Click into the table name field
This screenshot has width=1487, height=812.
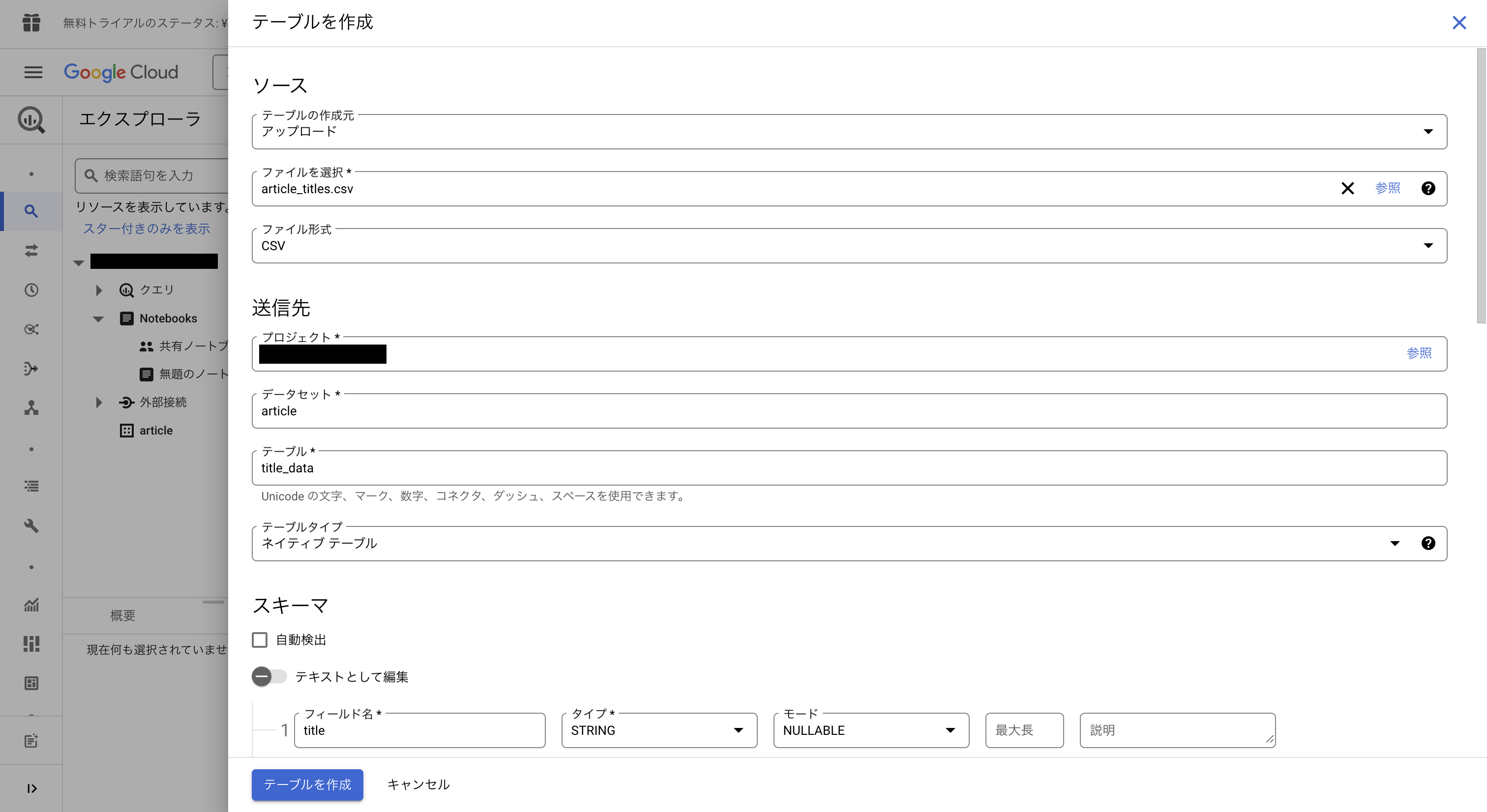[x=849, y=468]
